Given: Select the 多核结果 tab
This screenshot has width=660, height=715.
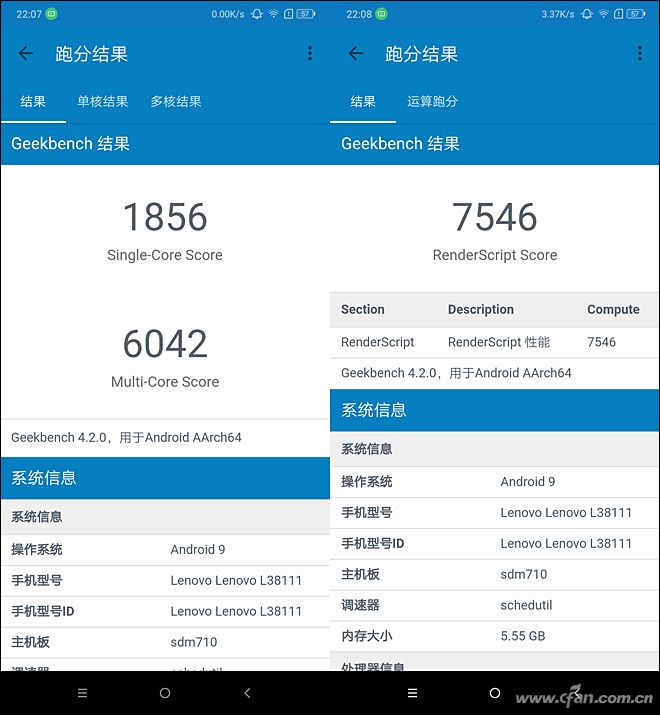Looking at the screenshot, I should click(x=176, y=101).
